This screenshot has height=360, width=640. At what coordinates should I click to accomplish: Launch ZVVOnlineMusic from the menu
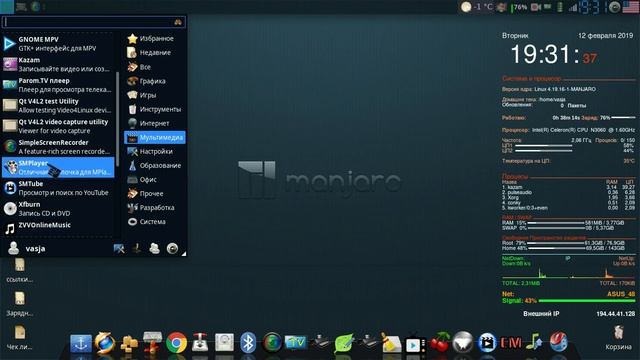[x=58, y=228]
